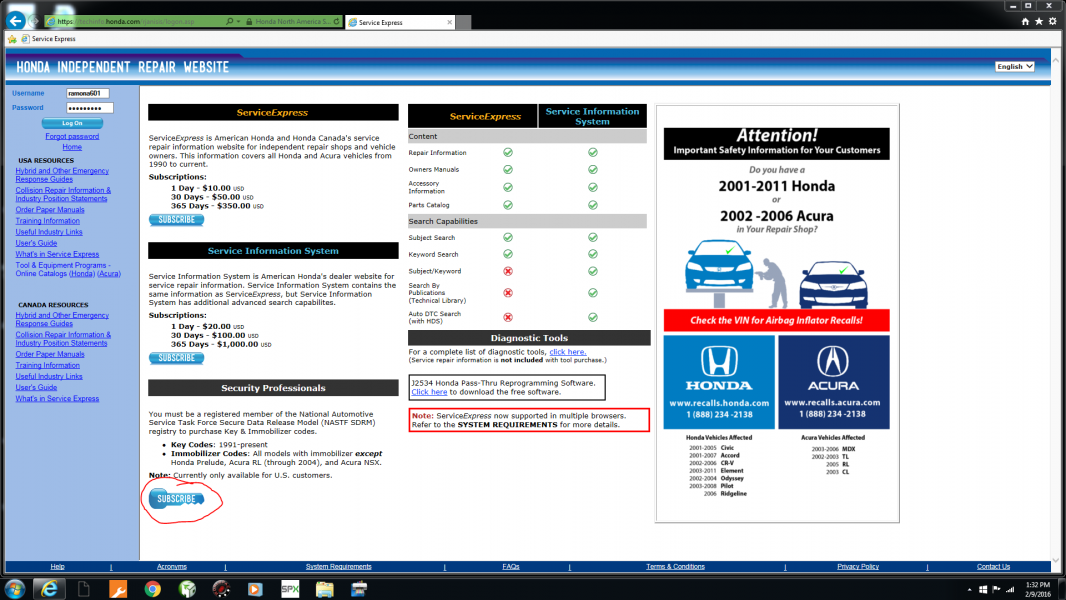Go back with the browser Back arrow

[x=16, y=21]
